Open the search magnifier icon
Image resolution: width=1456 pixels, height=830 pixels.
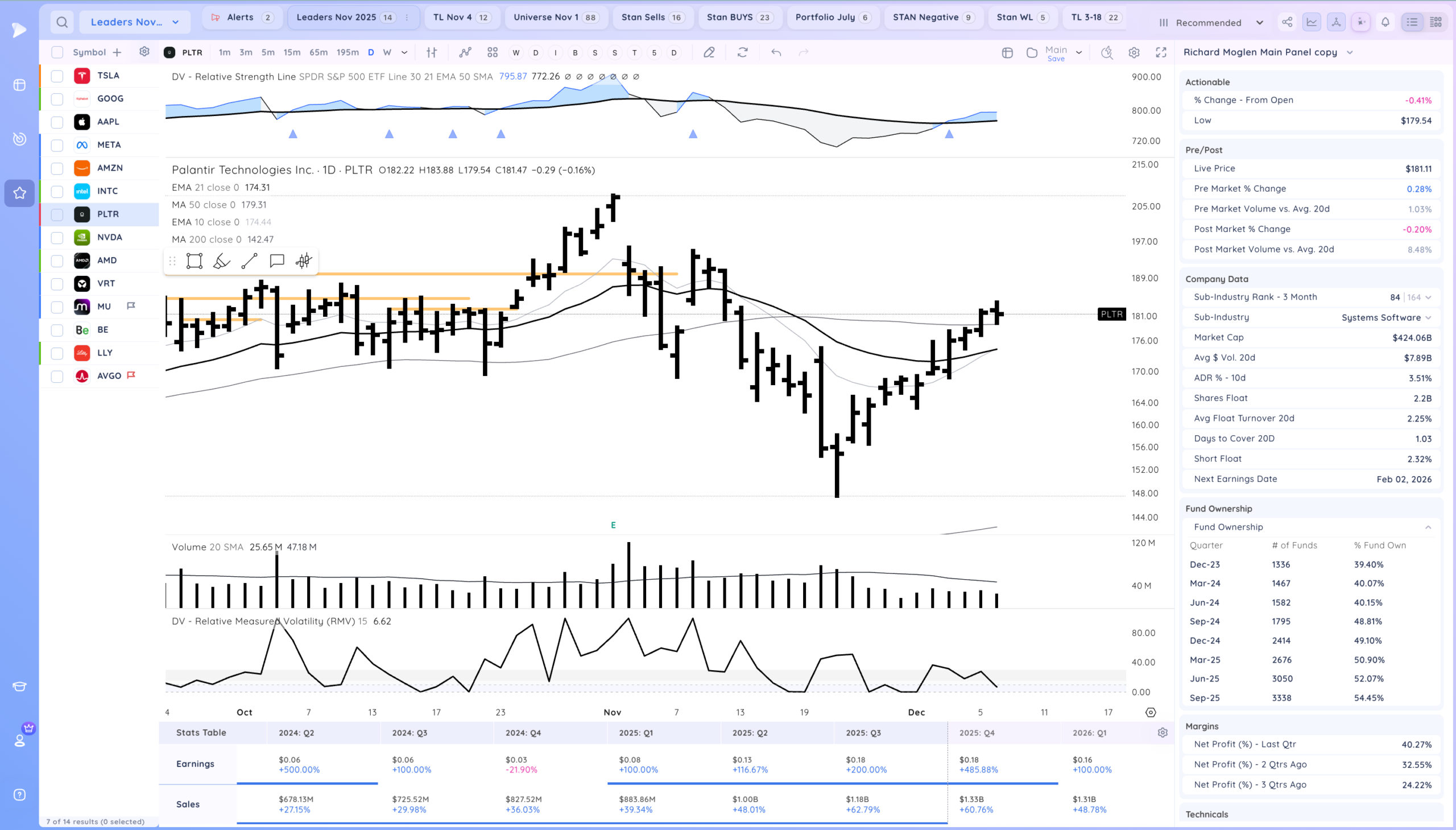point(62,22)
